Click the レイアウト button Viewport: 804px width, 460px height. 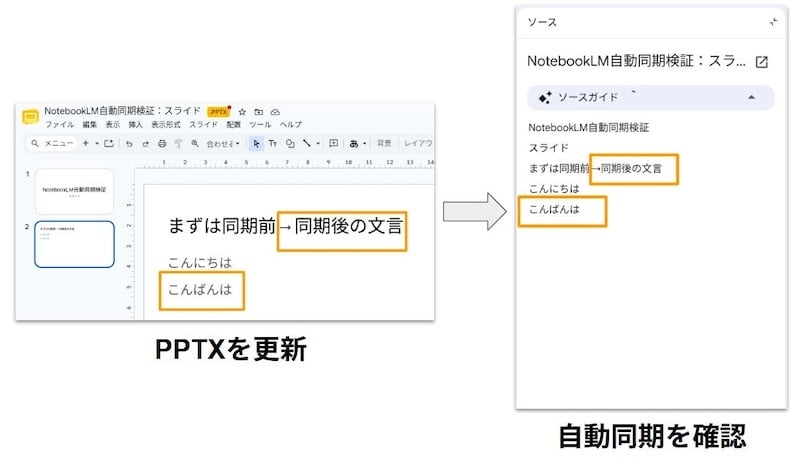click(418, 144)
